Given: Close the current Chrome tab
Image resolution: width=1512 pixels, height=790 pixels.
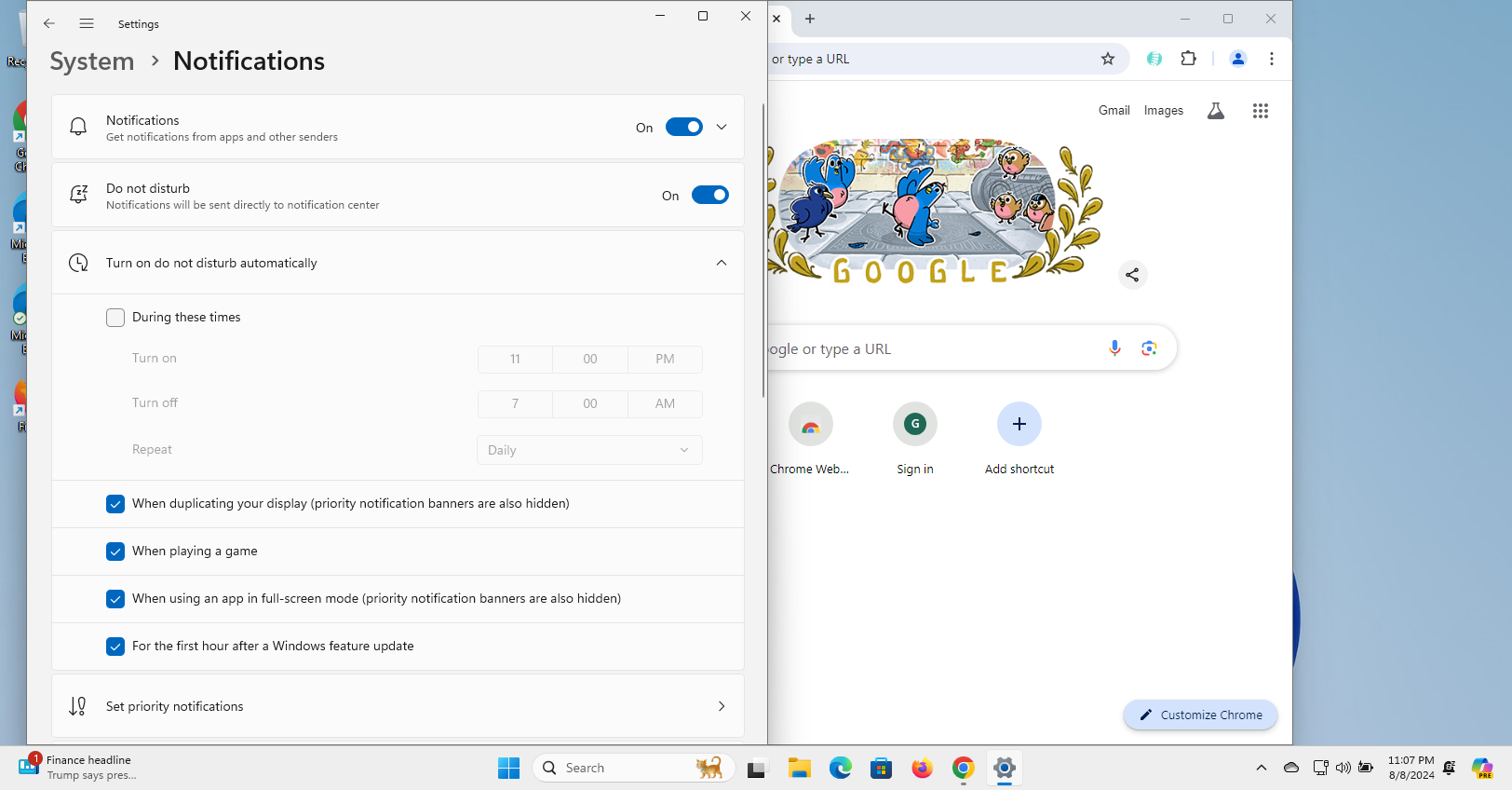Looking at the screenshot, I should tap(776, 19).
